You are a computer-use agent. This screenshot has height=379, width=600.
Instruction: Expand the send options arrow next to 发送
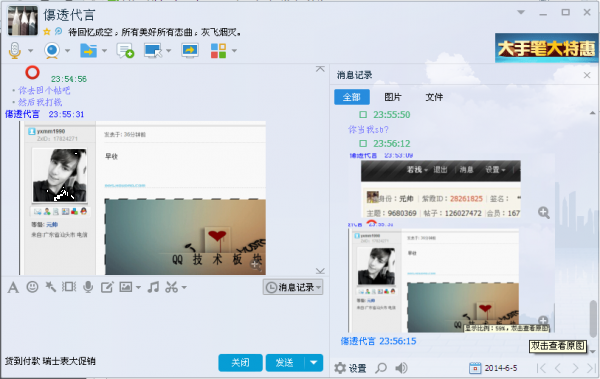pos(314,362)
